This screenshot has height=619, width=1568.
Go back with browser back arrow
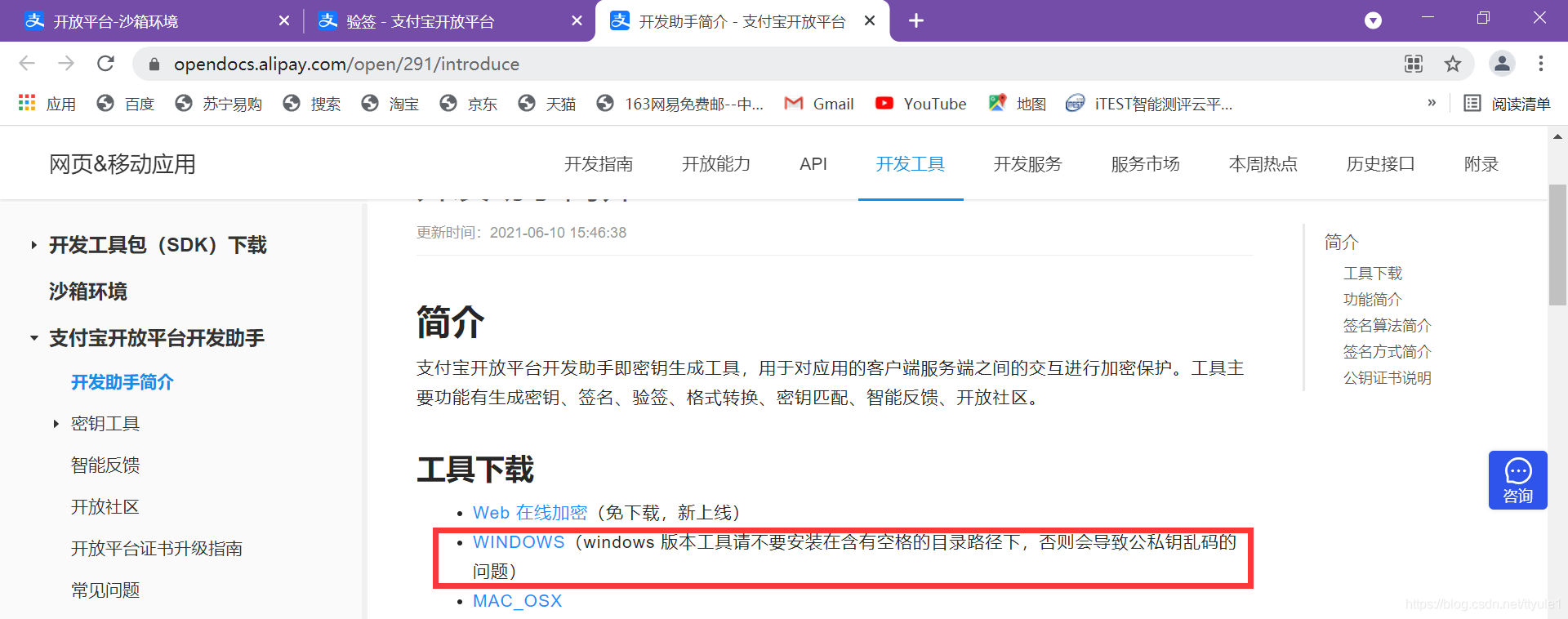(27, 63)
